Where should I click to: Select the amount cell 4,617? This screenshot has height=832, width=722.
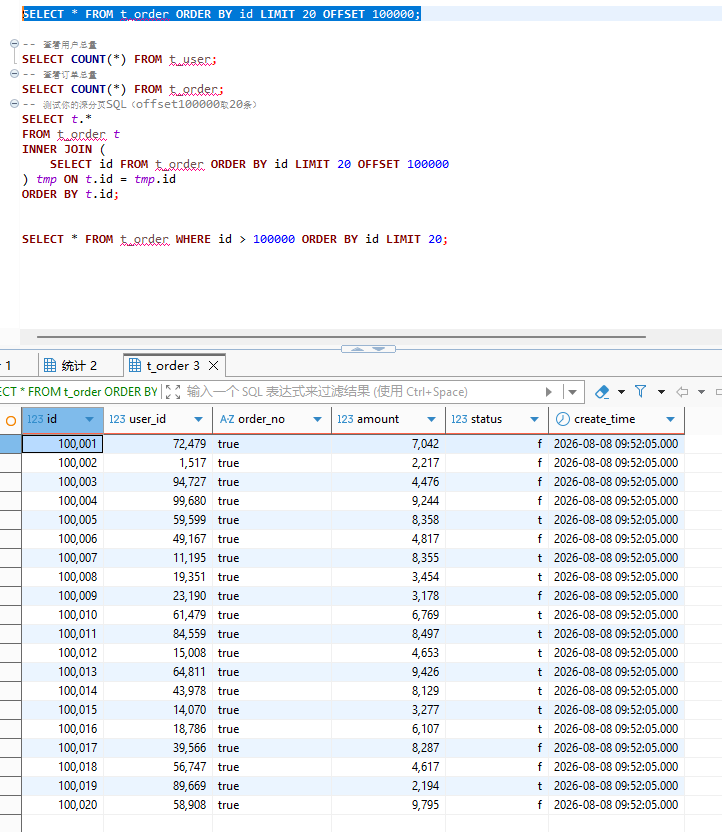pyautogui.click(x=388, y=767)
